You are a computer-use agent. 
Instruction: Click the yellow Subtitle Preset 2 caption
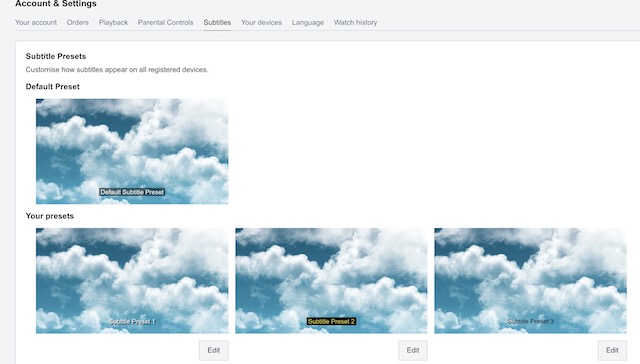click(x=331, y=322)
